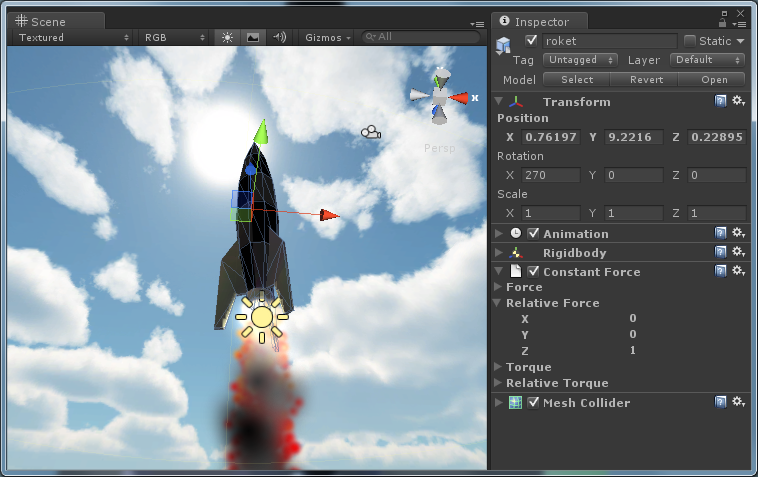Image resolution: width=758 pixels, height=477 pixels.
Task: Open Rigidbody gear settings menu
Action: [x=738, y=252]
